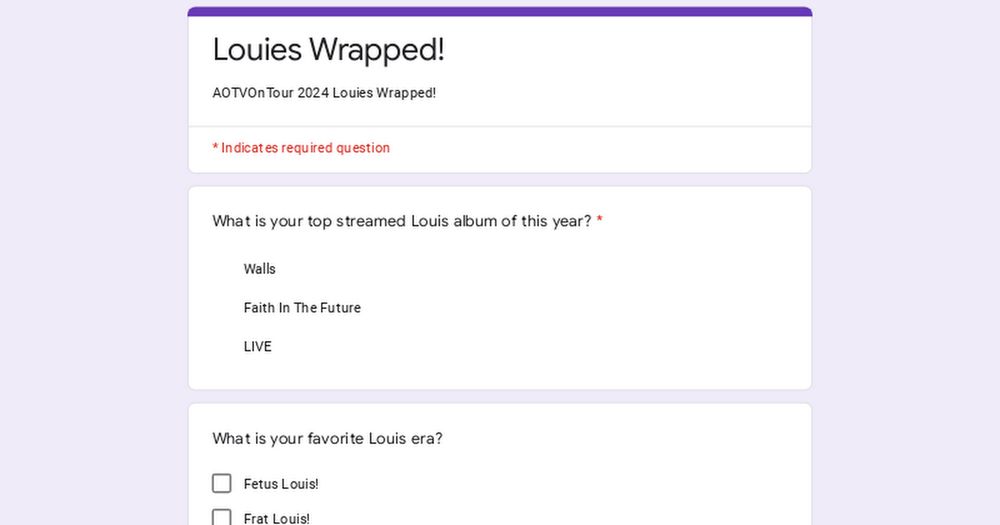Pick the LIVE album option

(257, 347)
